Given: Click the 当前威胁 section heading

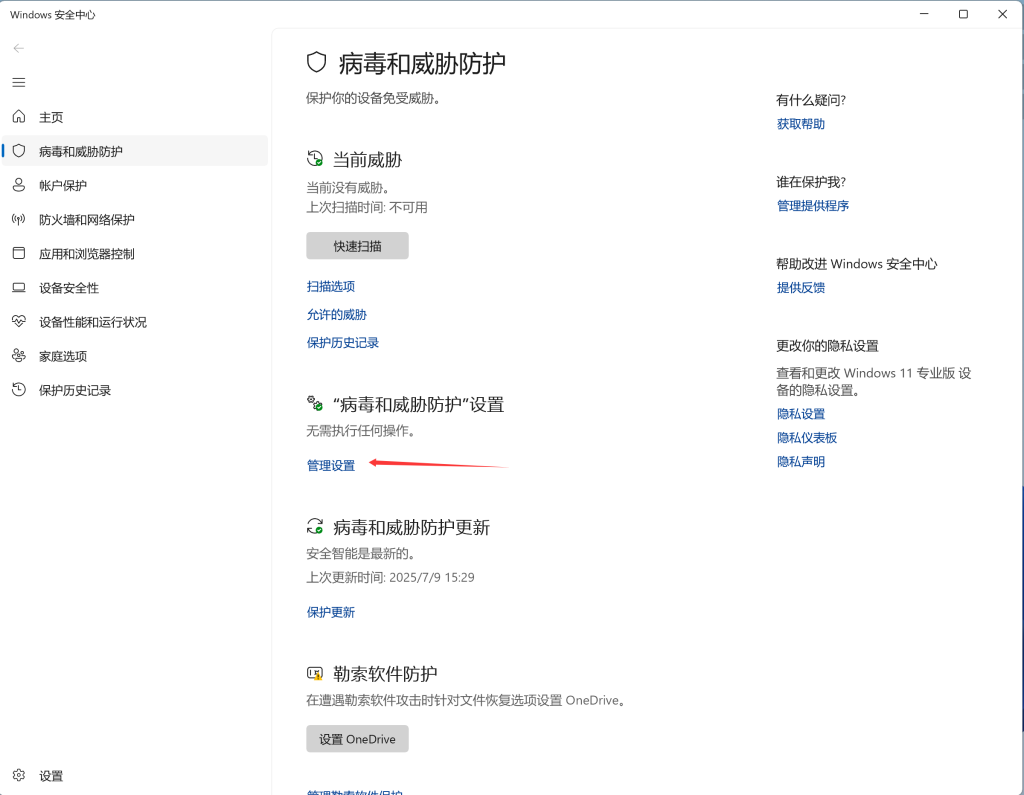Looking at the screenshot, I should pyautogui.click(x=368, y=159).
